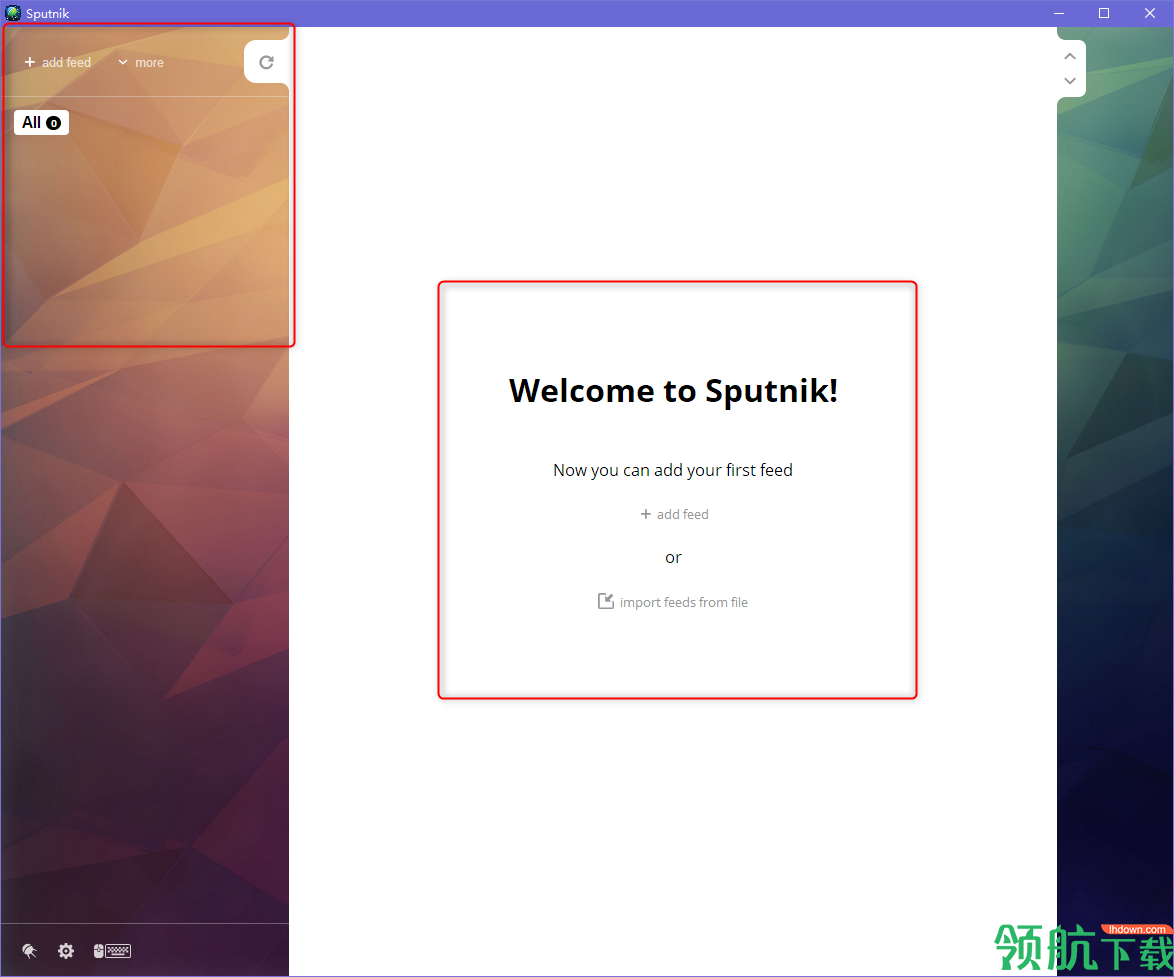Expand the more dropdown menu
The width and height of the screenshot is (1174, 977).
141,62
